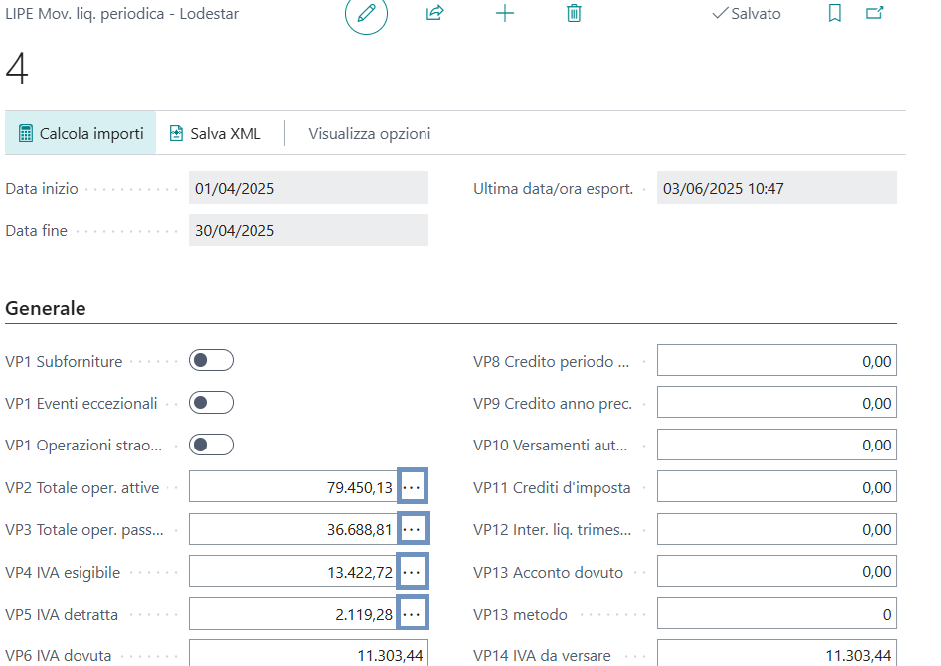Click the pencil edit icon
941x666 pixels.
tap(366, 14)
